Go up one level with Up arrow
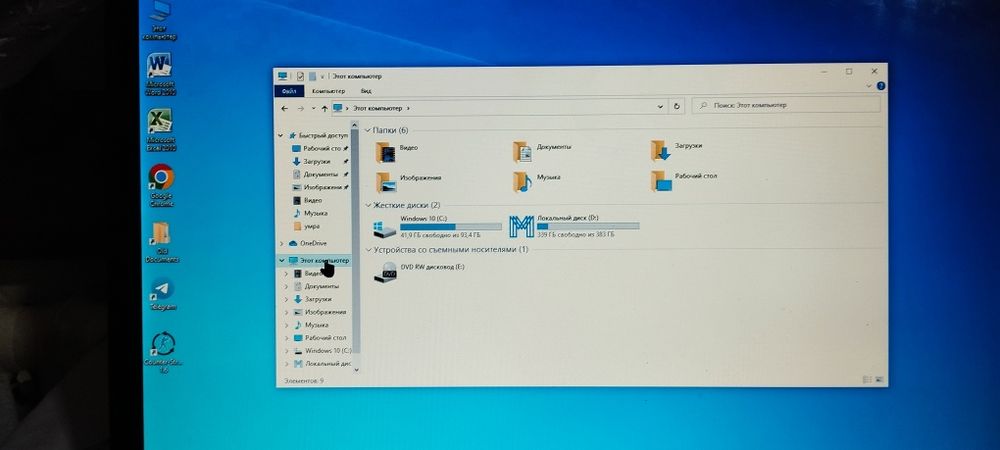The image size is (1000, 450). click(325, 108)
